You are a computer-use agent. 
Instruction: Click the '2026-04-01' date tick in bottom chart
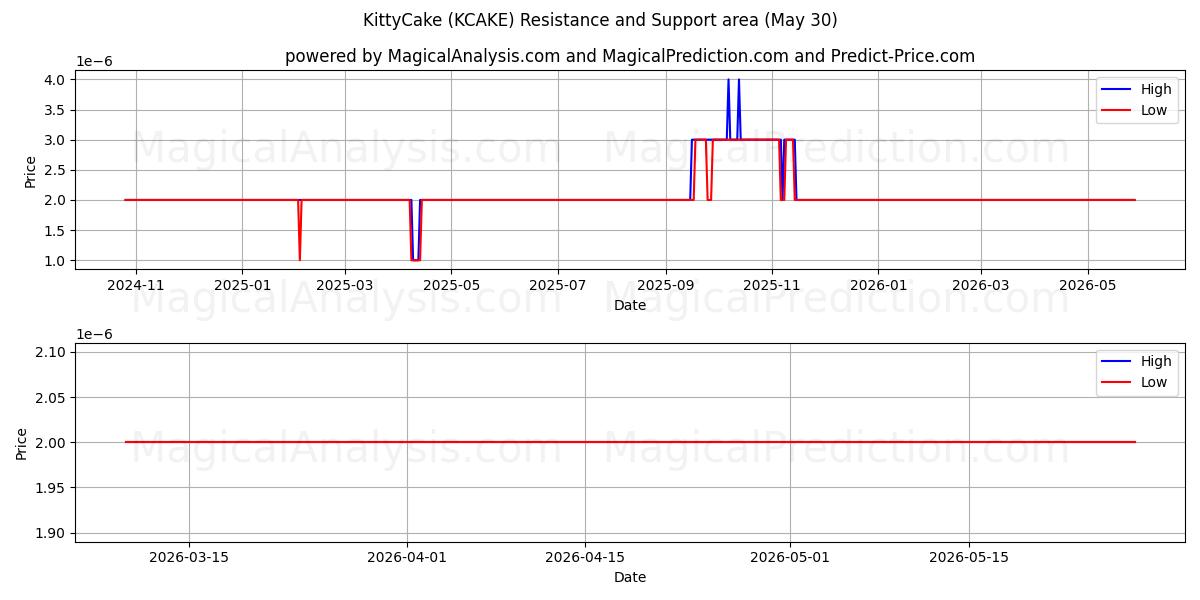coord(407,557)
